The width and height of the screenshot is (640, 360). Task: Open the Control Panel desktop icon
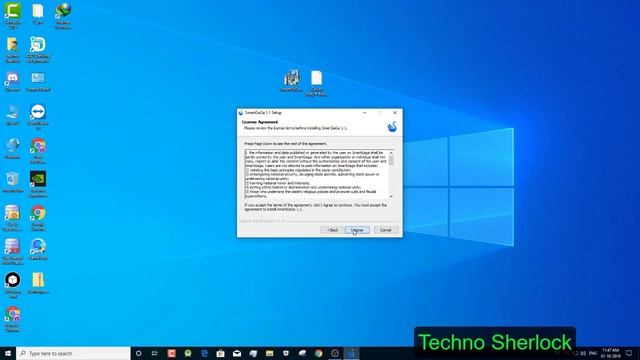coord(38,81)
